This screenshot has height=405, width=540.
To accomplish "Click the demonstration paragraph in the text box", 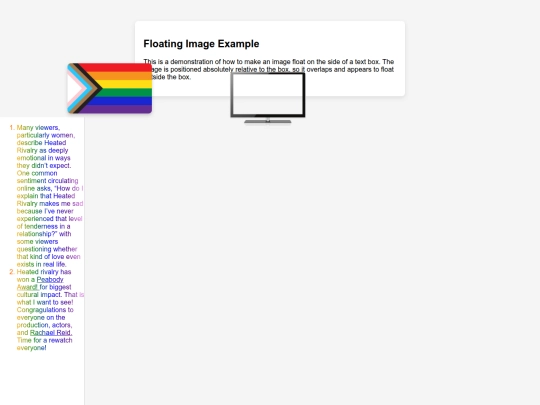I will pyautogui.click(x=269, y=69).
